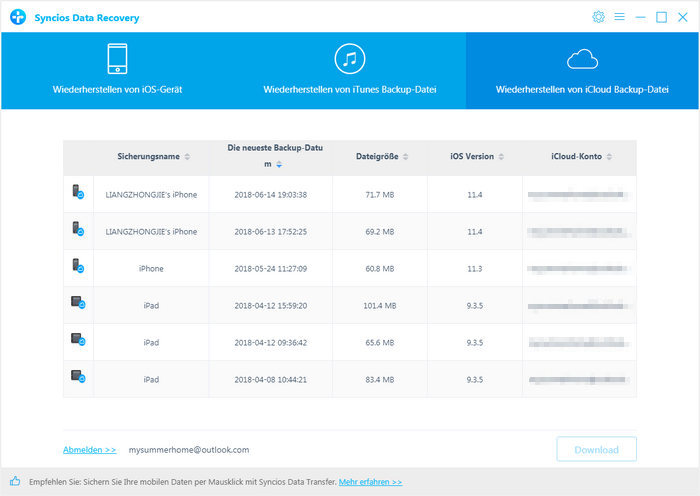Sort by iOS Version column arrow

tap(501, 157)
